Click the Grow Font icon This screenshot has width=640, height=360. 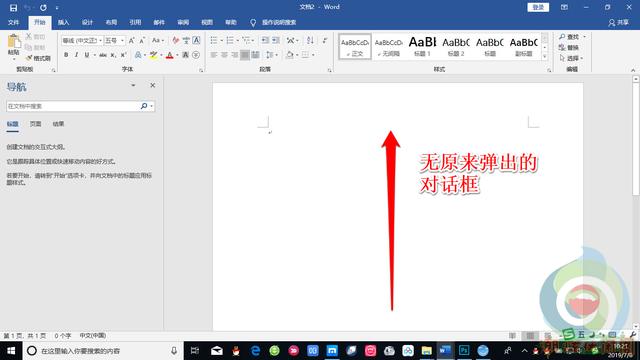[131, 40]
